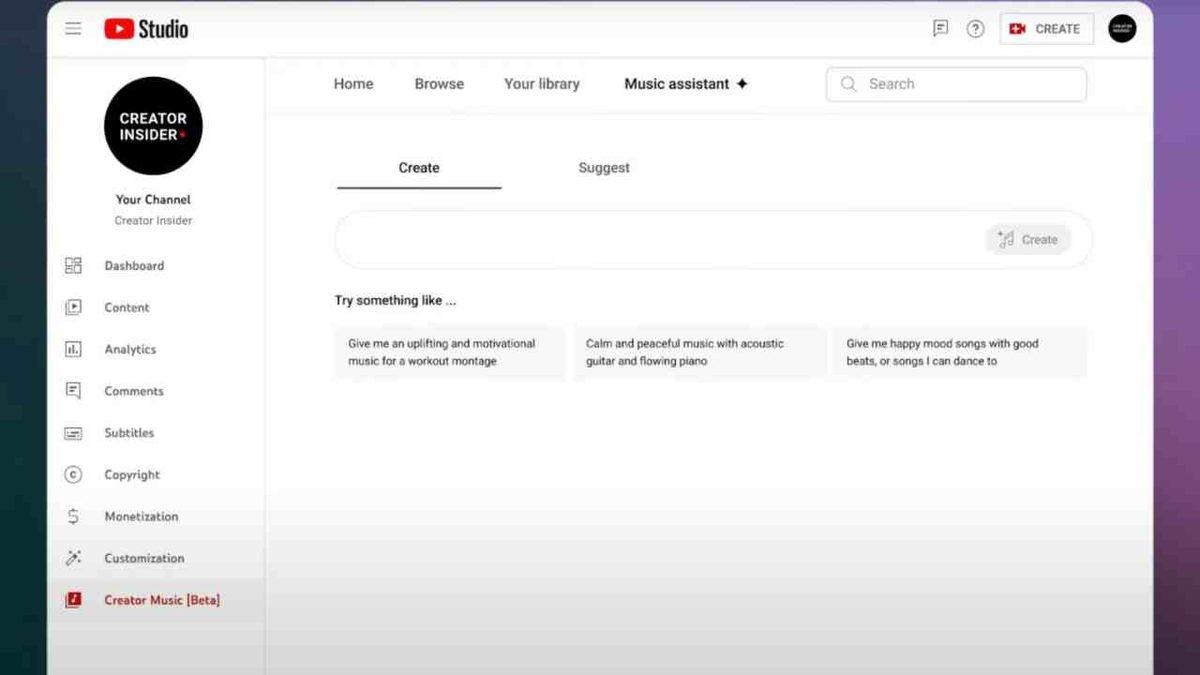Switch to the Browse tab

pos(439,84)
